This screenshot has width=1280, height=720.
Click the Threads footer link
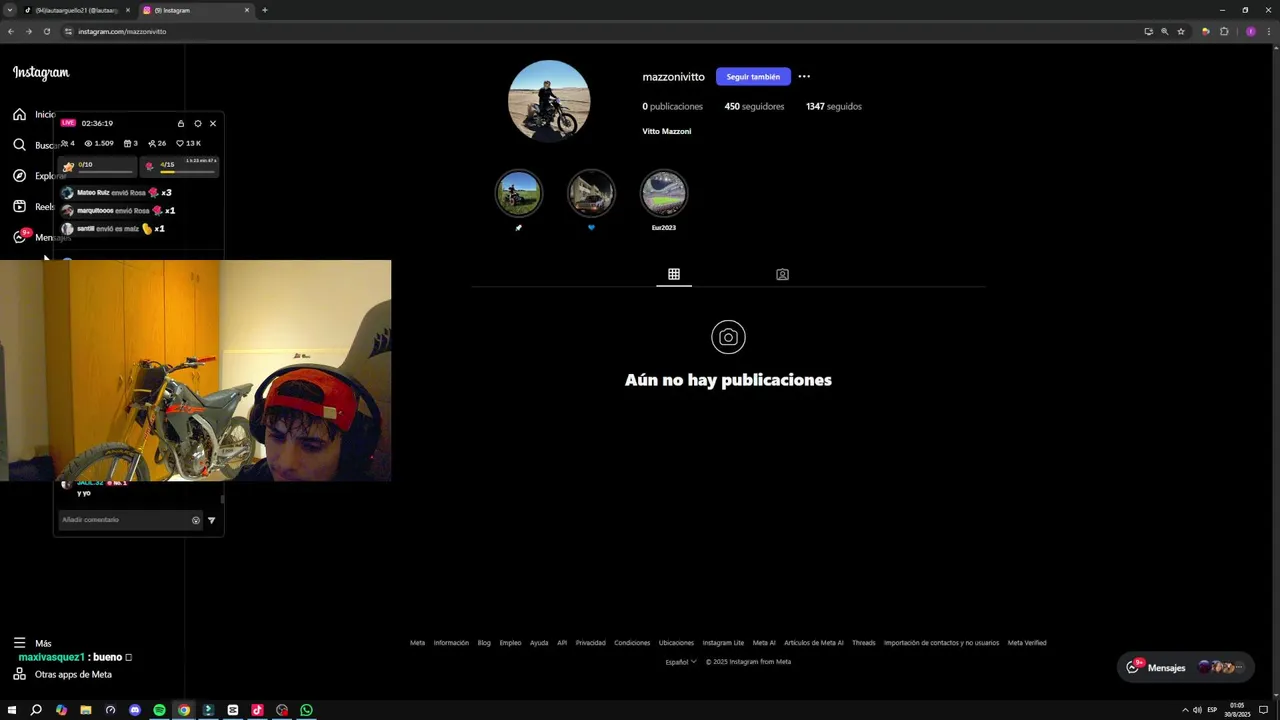[x=863, y=643]
